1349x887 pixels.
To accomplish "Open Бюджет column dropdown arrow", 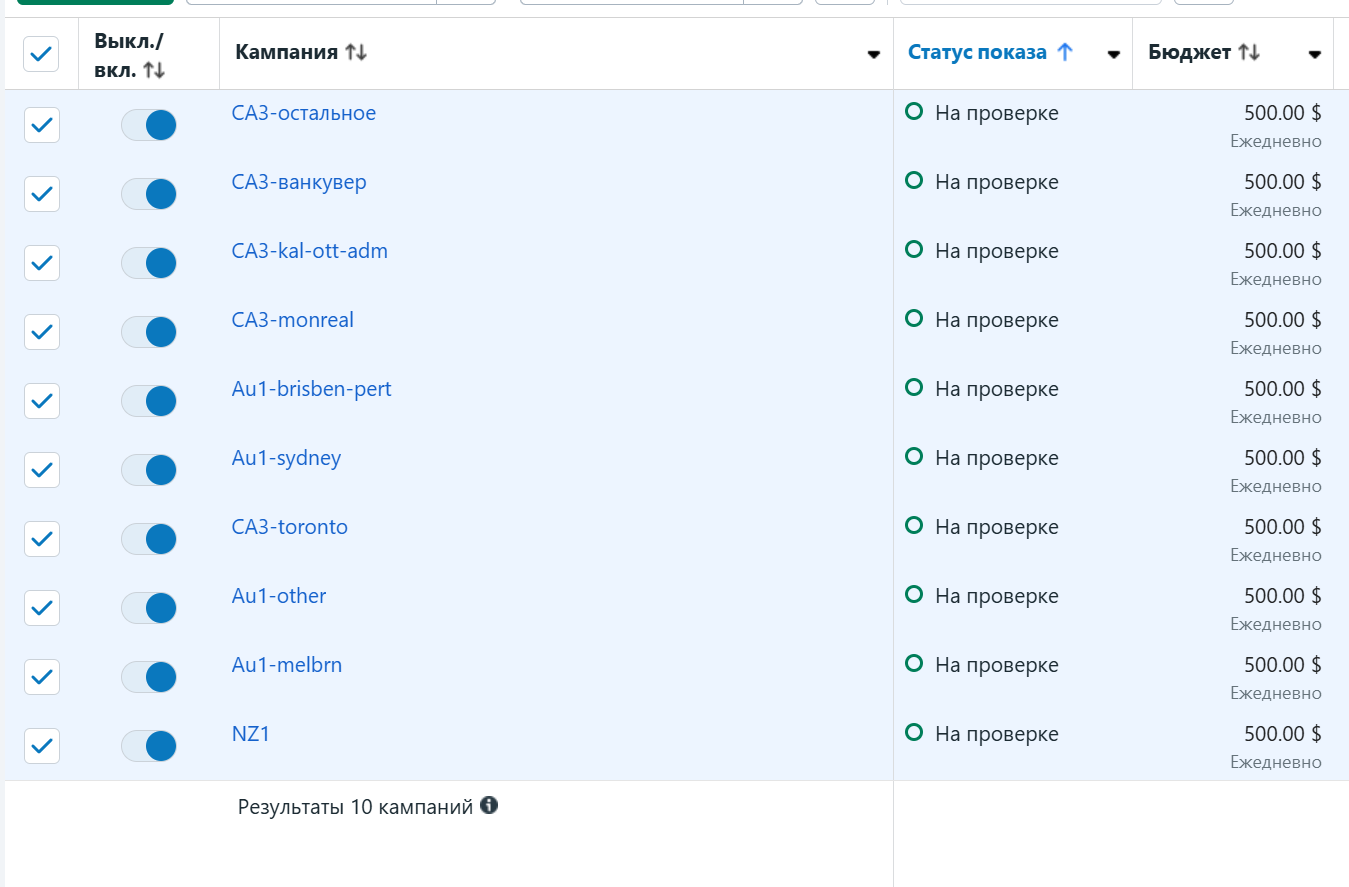I will tap(1315, 55).
